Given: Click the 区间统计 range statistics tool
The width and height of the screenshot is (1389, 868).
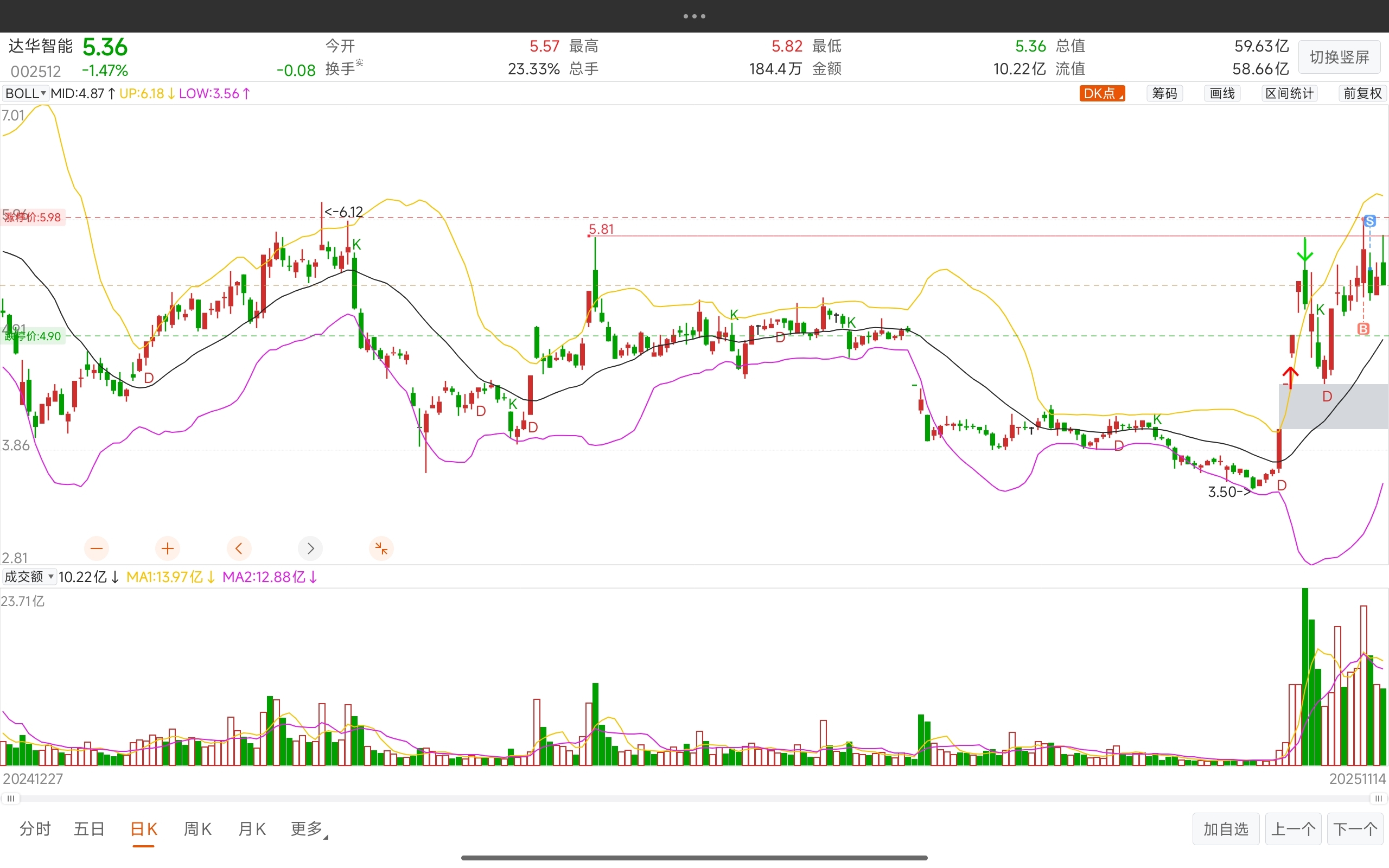Looking at the screenshot, I should (x=1289, y=93).
